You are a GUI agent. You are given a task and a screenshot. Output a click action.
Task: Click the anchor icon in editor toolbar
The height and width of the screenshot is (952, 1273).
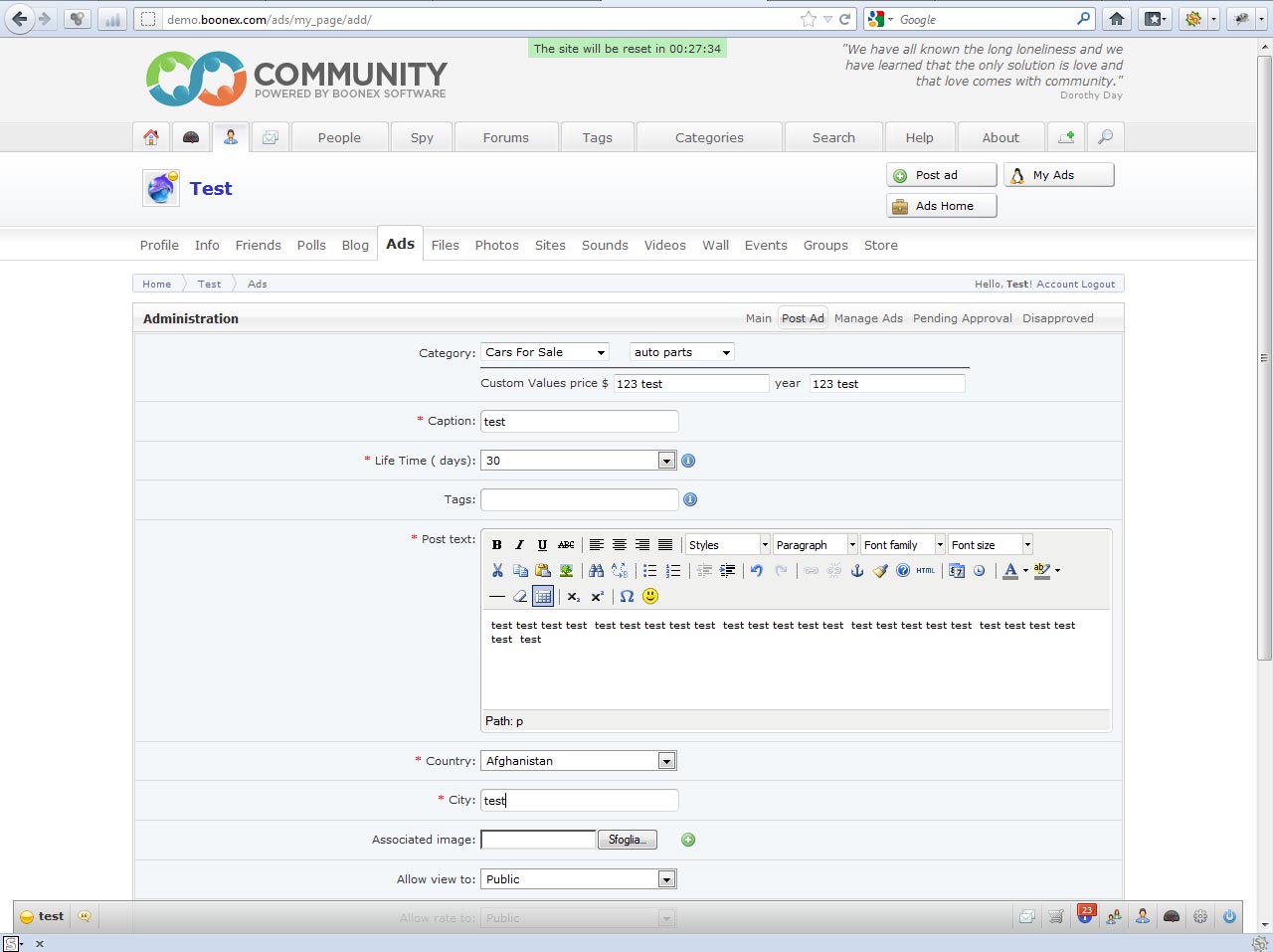pyautogui.click(x=856, y=570)
